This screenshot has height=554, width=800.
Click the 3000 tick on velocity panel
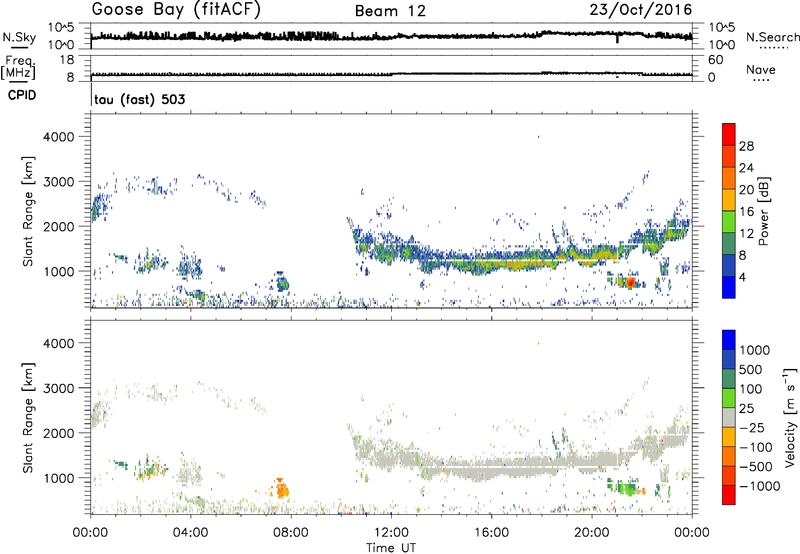(58, 388)
